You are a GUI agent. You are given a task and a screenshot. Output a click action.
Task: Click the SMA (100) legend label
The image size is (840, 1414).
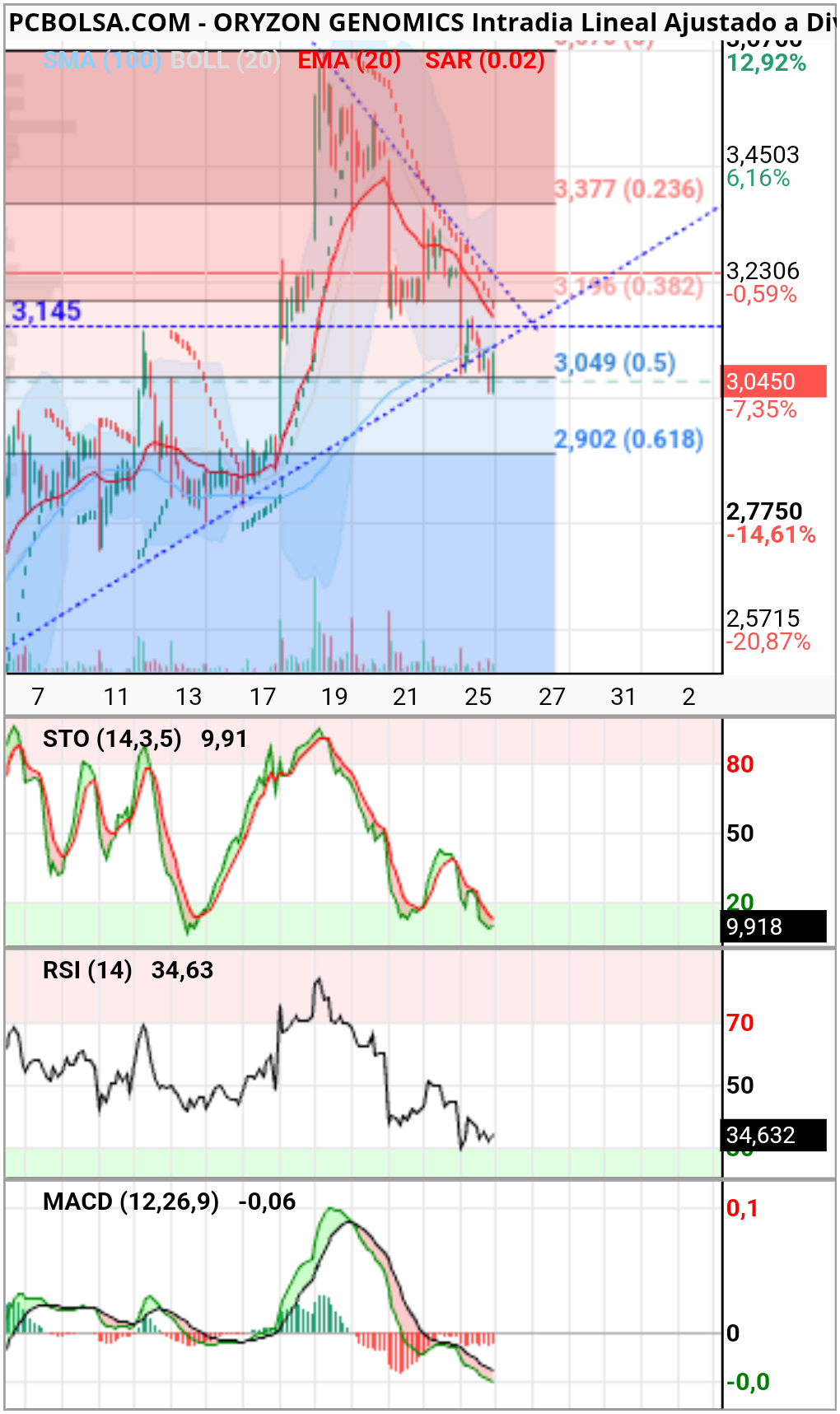click(x=101, y=60)
